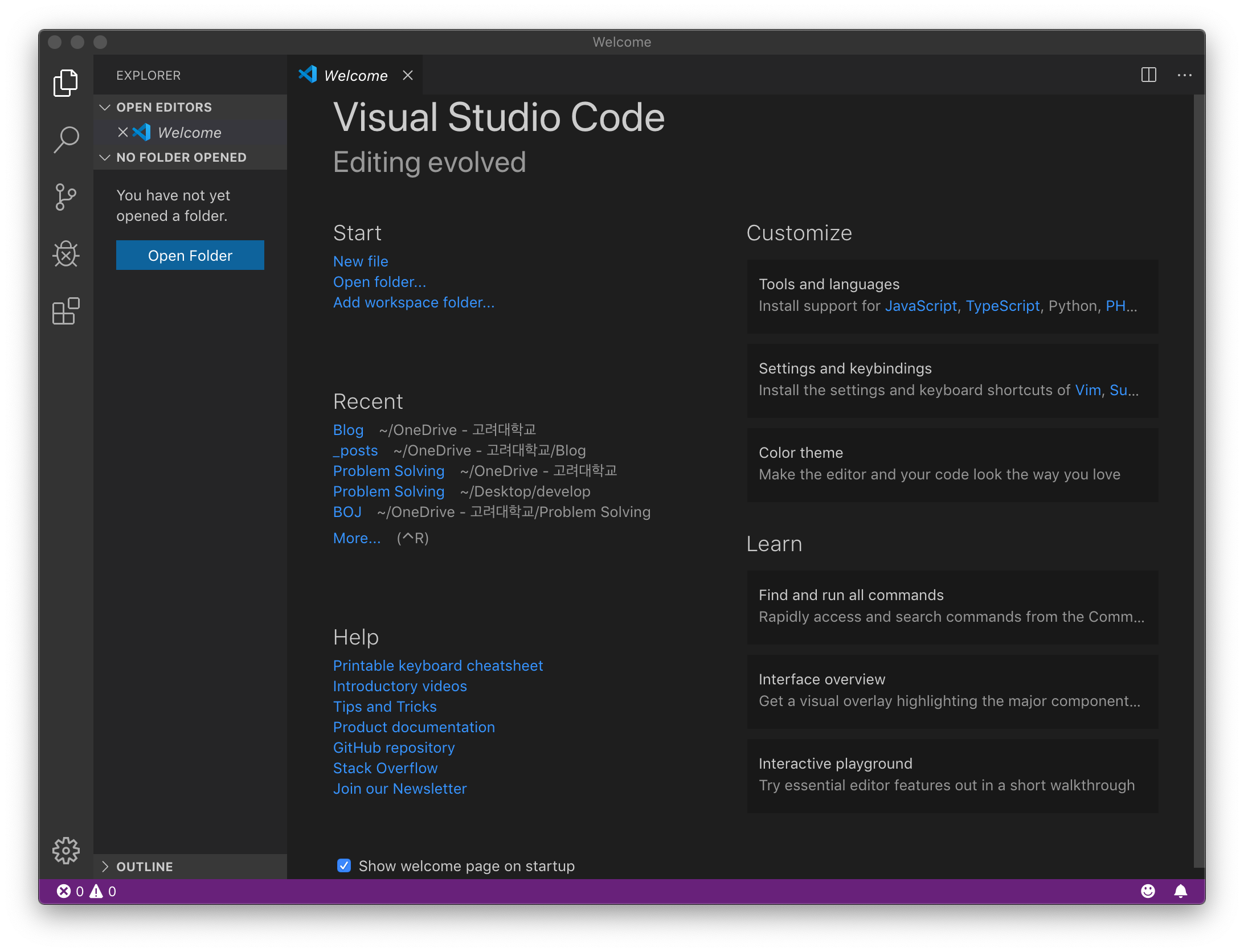1244x952 pixels.
Task: Click the More... recent link
Action: (357, 538)
